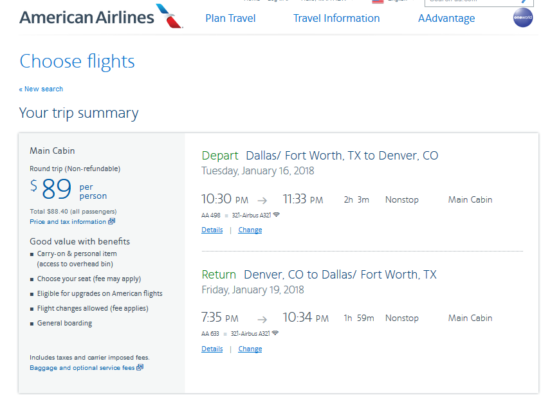Click the pop-up icon beside Price and tax information
The width and height of the screenshot is (550, 395).
[112, 221]
